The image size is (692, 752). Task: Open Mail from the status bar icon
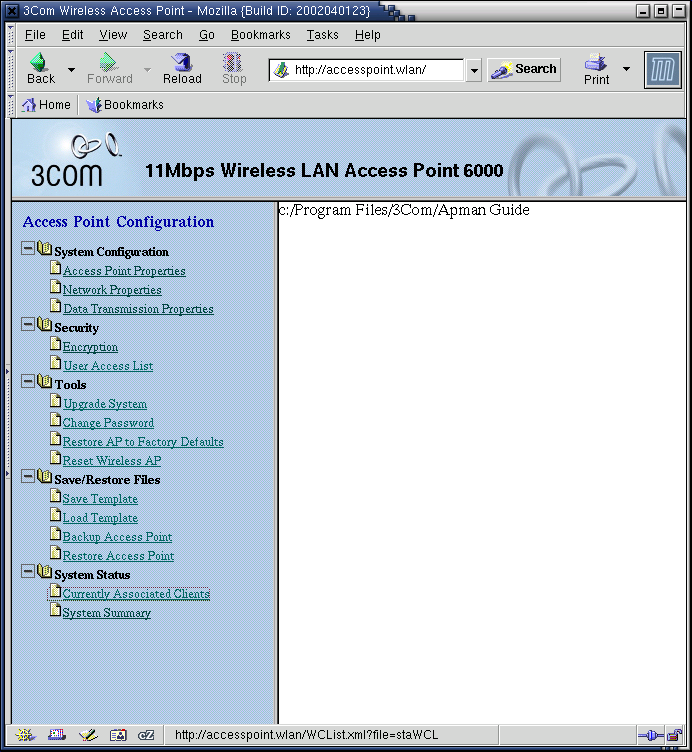57,734
